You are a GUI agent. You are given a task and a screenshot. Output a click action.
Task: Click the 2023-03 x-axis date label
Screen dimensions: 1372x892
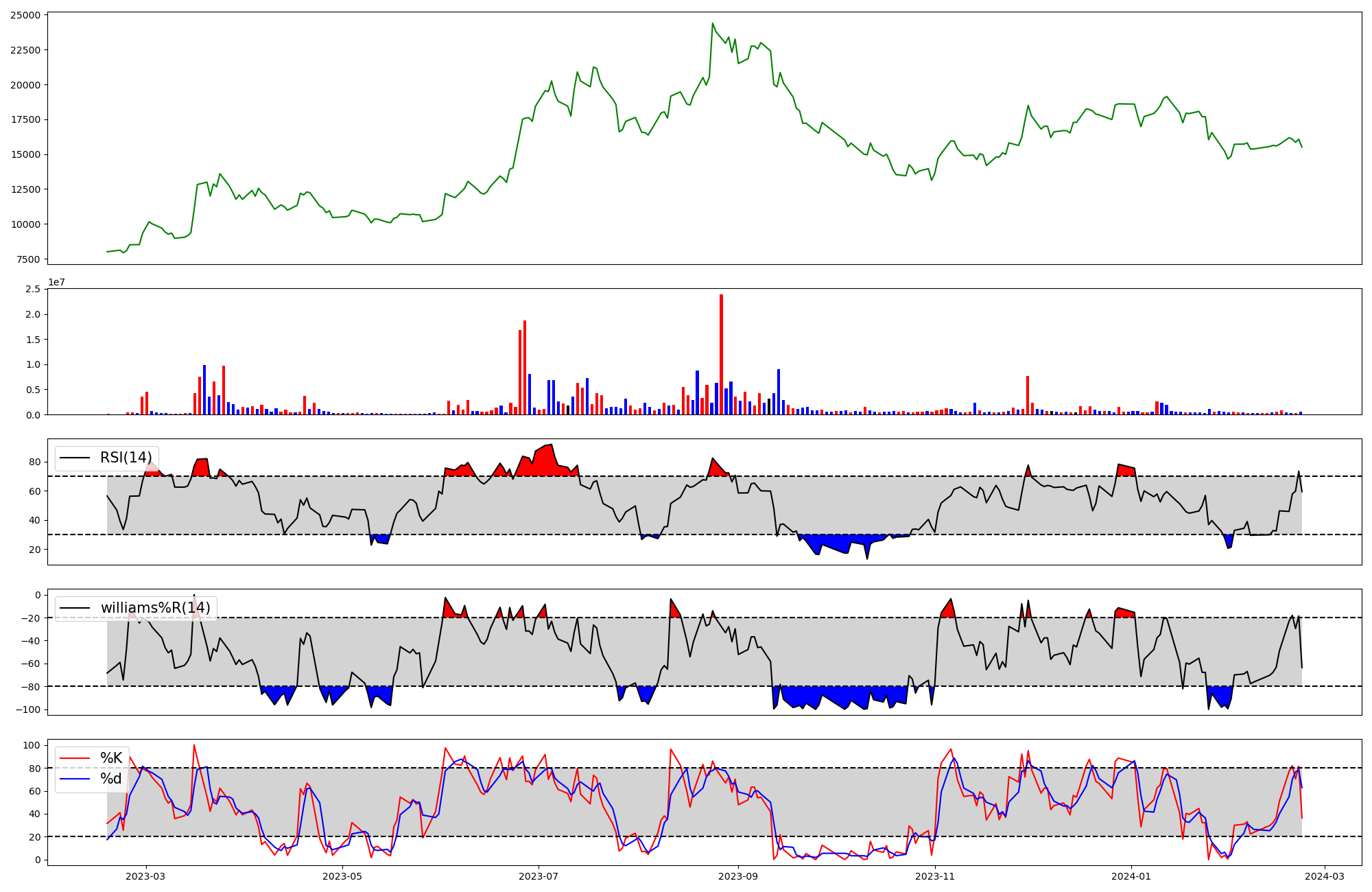145,876
